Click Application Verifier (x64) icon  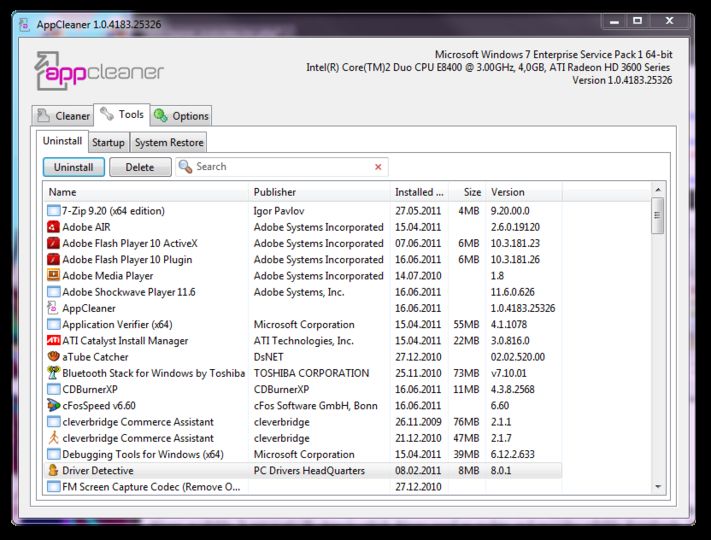point(54,325)
